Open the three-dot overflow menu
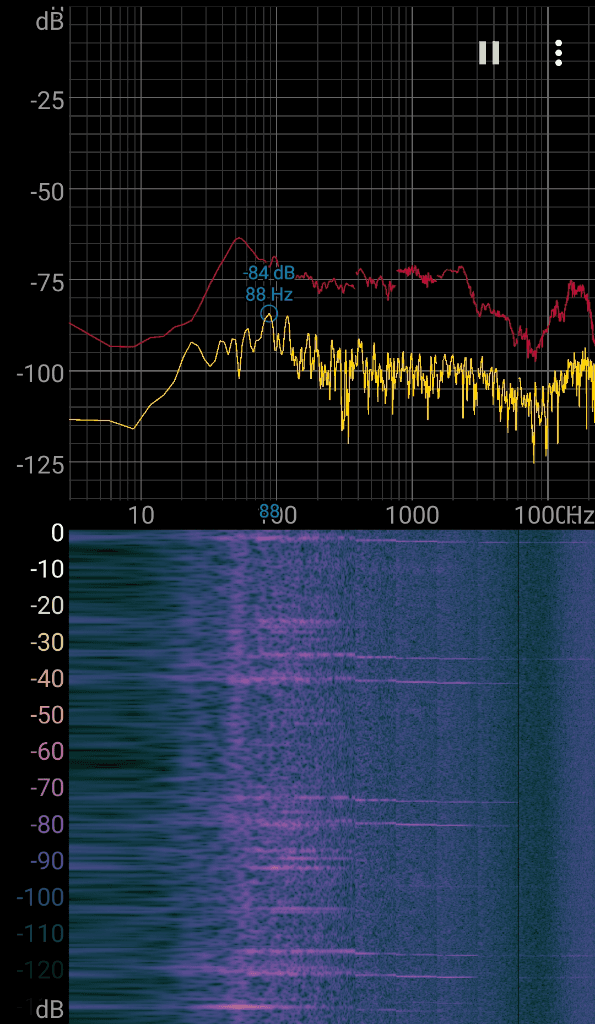Screen dimensions: 595x1024 558,53
